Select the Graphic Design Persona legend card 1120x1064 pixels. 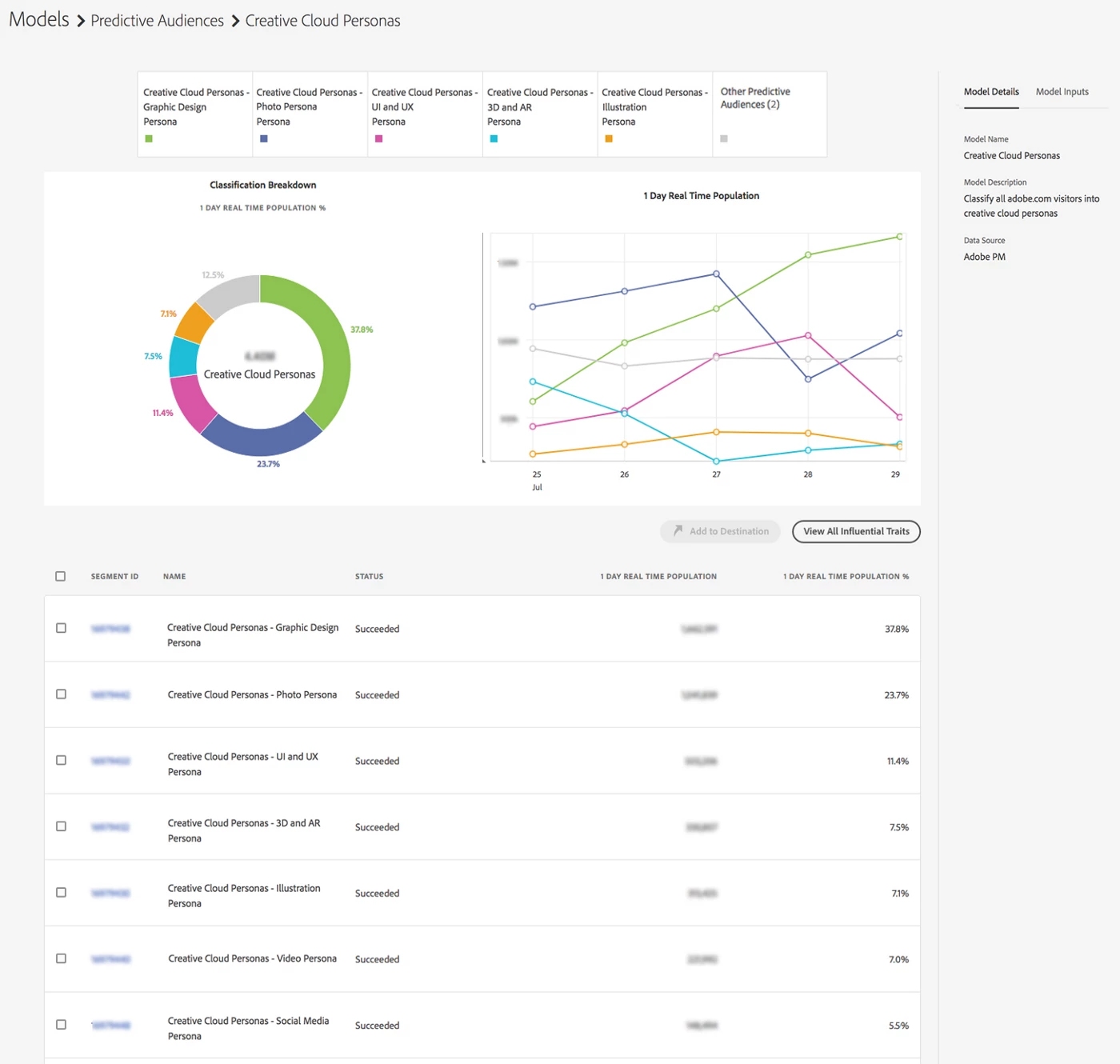(x=195, y=114)
